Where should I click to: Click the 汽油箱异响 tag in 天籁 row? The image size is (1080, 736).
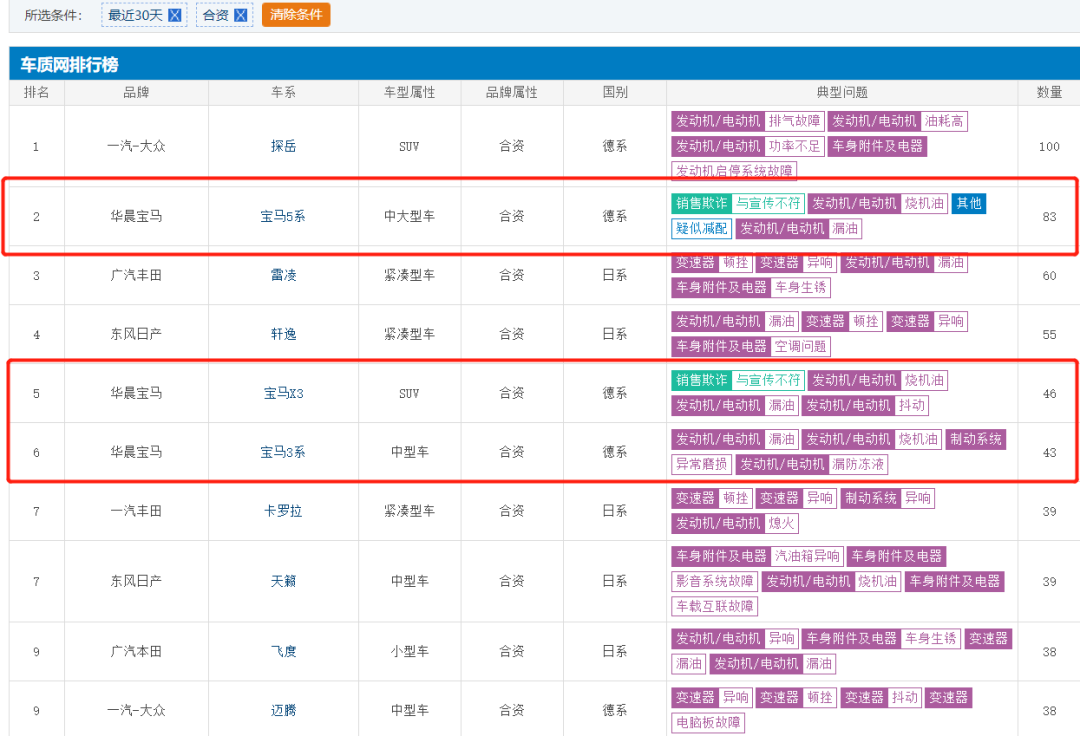[x=807, y=556]
